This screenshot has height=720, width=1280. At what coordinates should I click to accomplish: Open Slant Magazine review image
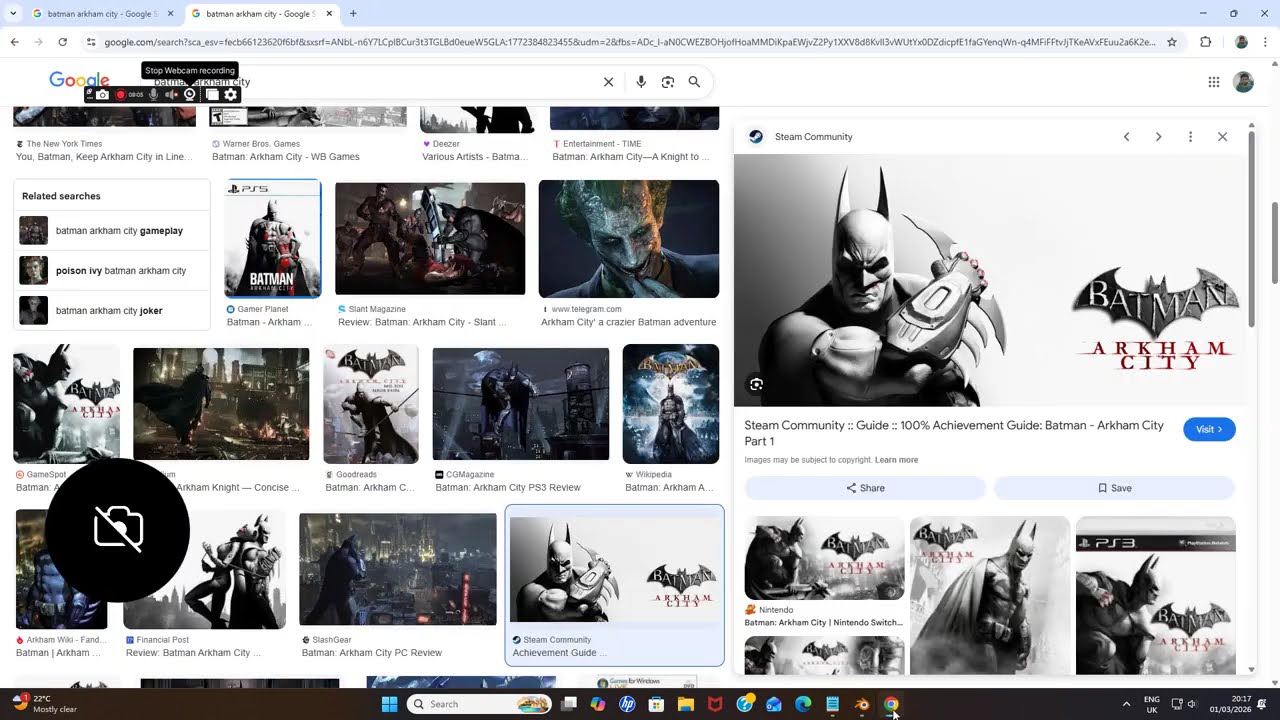pos(430,238)
